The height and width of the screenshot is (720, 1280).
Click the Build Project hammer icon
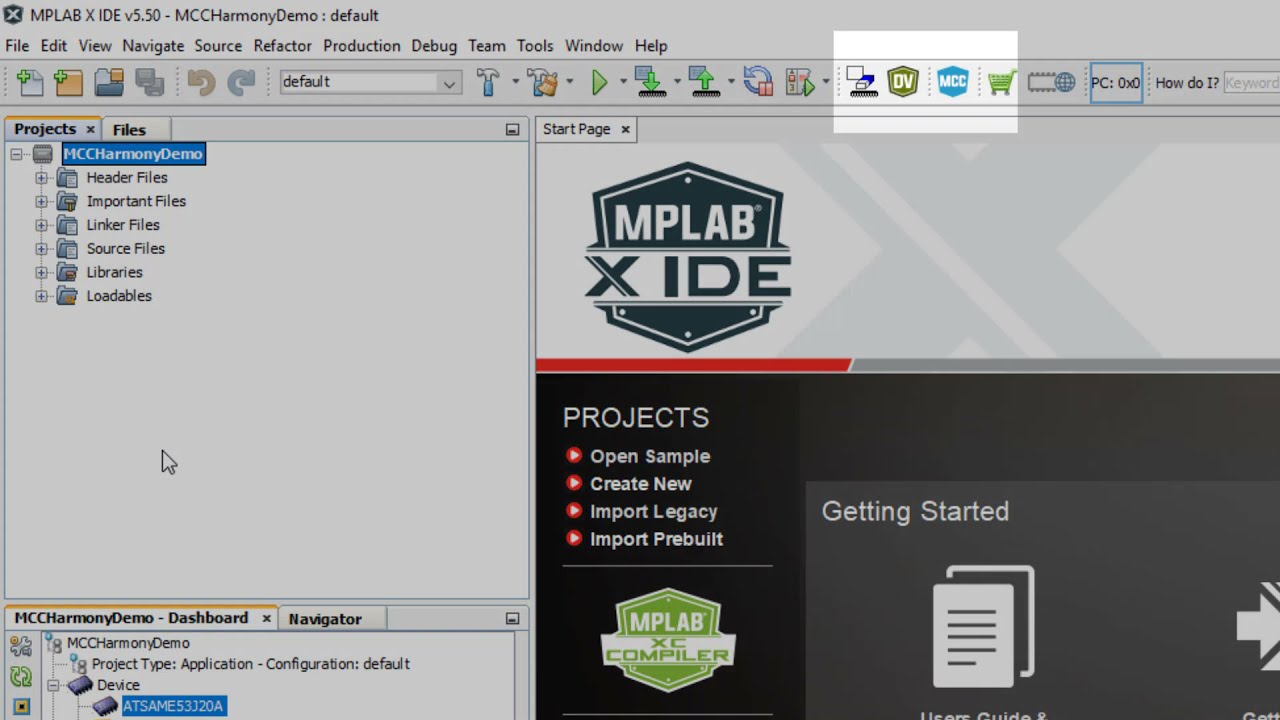[488, 82]
